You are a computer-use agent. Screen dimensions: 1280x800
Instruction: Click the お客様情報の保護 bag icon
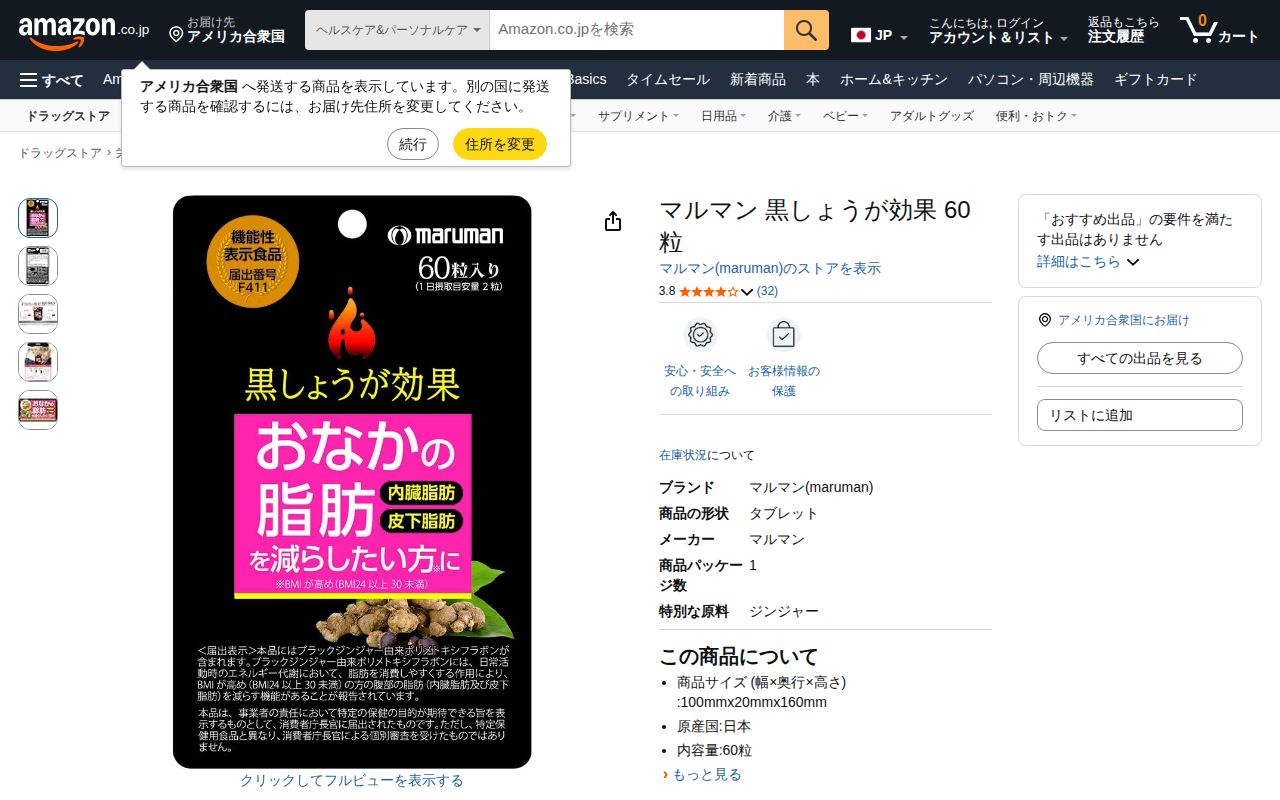click(x=784, y=335)
